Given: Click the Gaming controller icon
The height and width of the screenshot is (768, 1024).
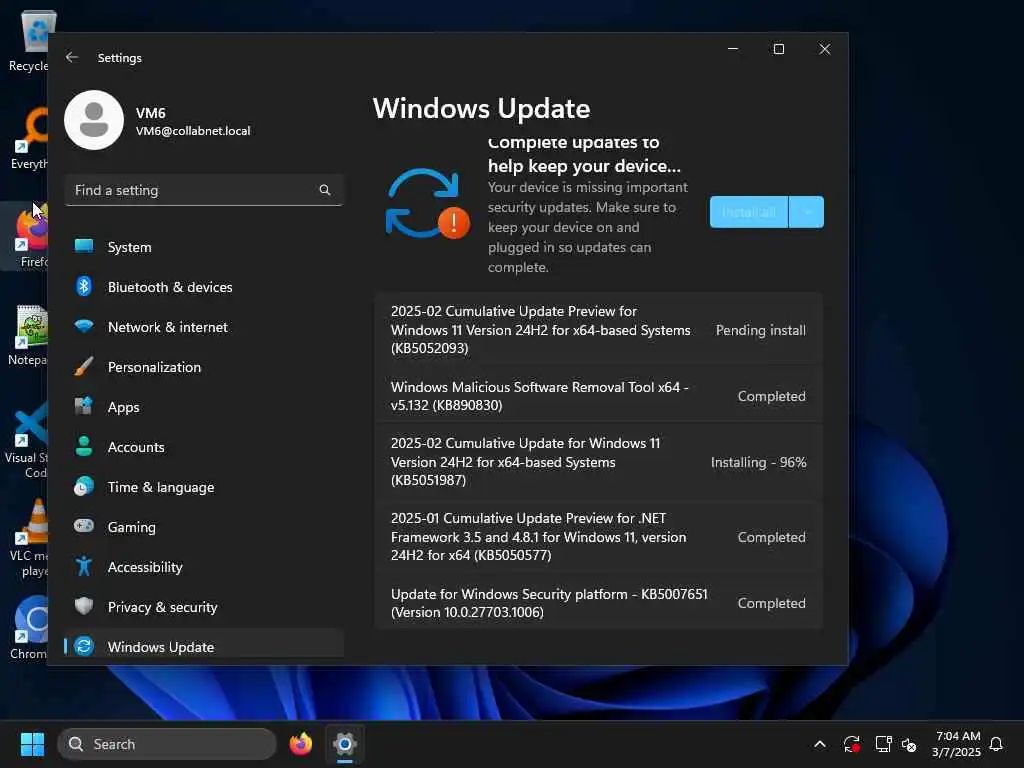Looking at the screenshot, I should click(x=84, y=526).
